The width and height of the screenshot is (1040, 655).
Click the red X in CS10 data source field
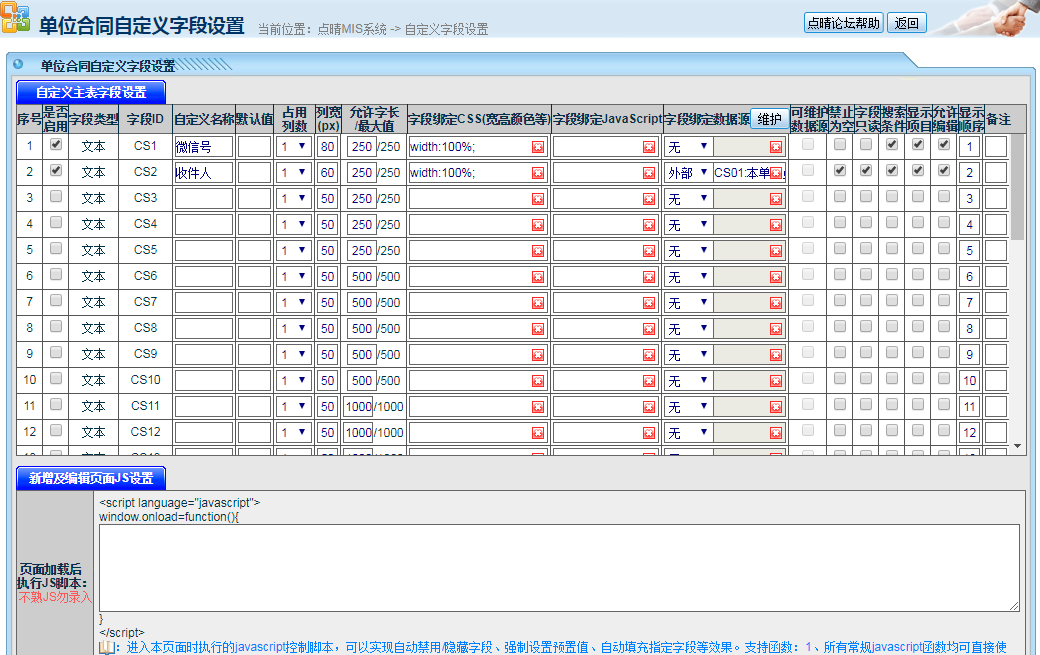coord(776,381)
